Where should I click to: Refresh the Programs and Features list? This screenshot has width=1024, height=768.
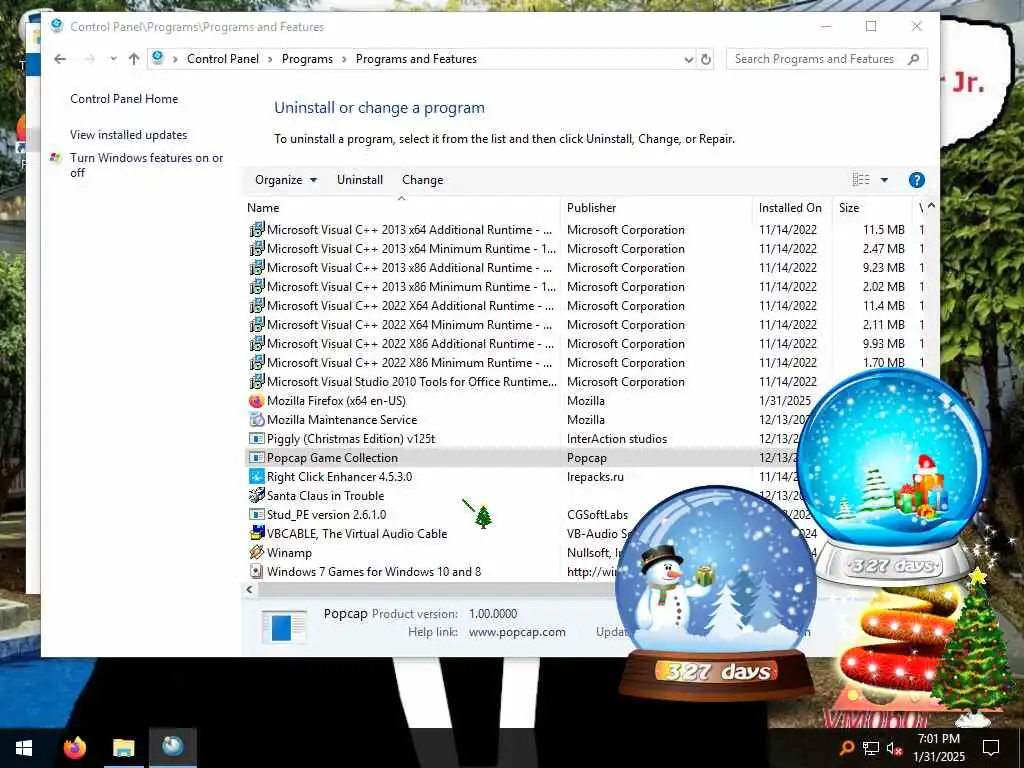pos(706,59)
